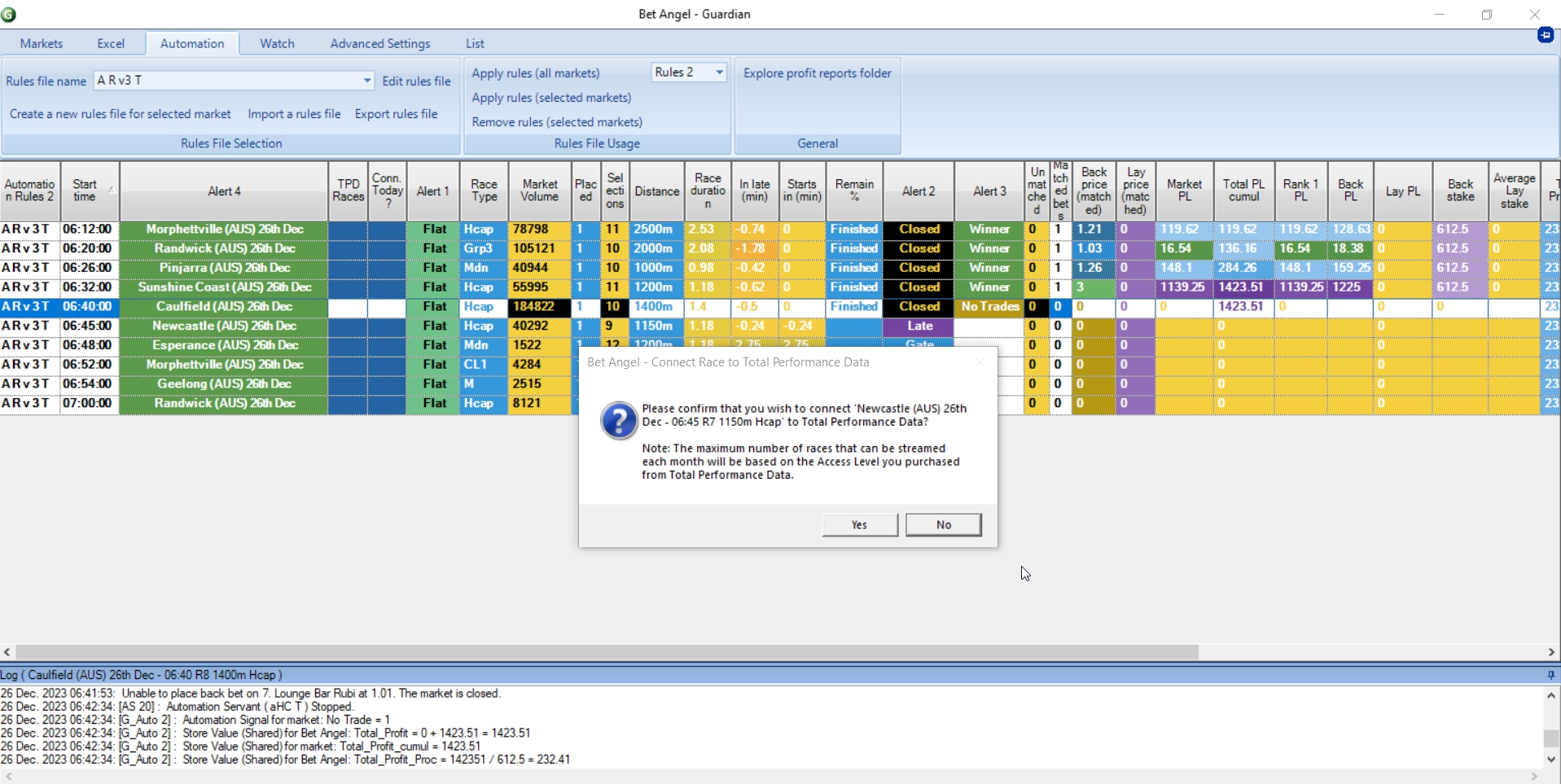Close the Connect Race dialog

[x=980, y=363]
